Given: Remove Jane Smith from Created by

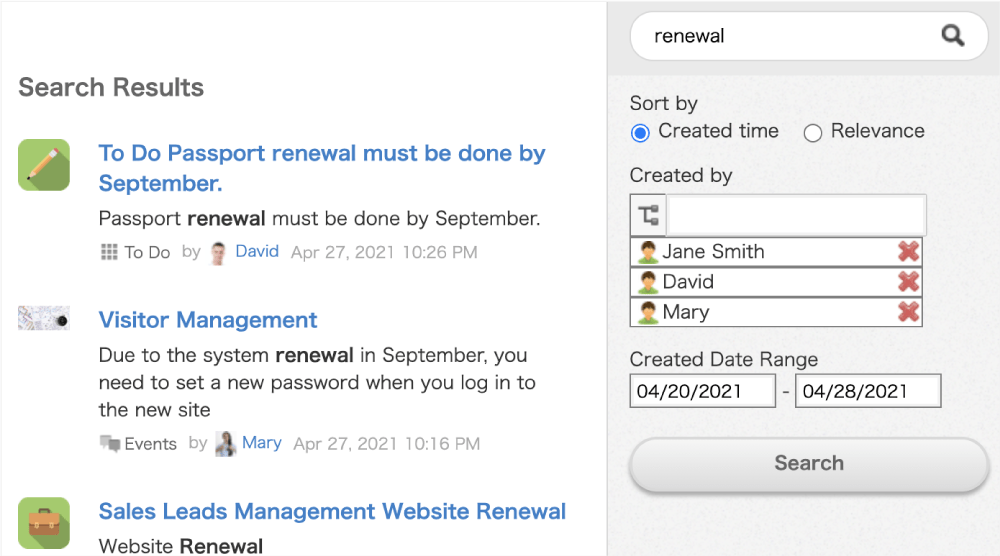Looking at the screenshot, I should tap(908, 252).
